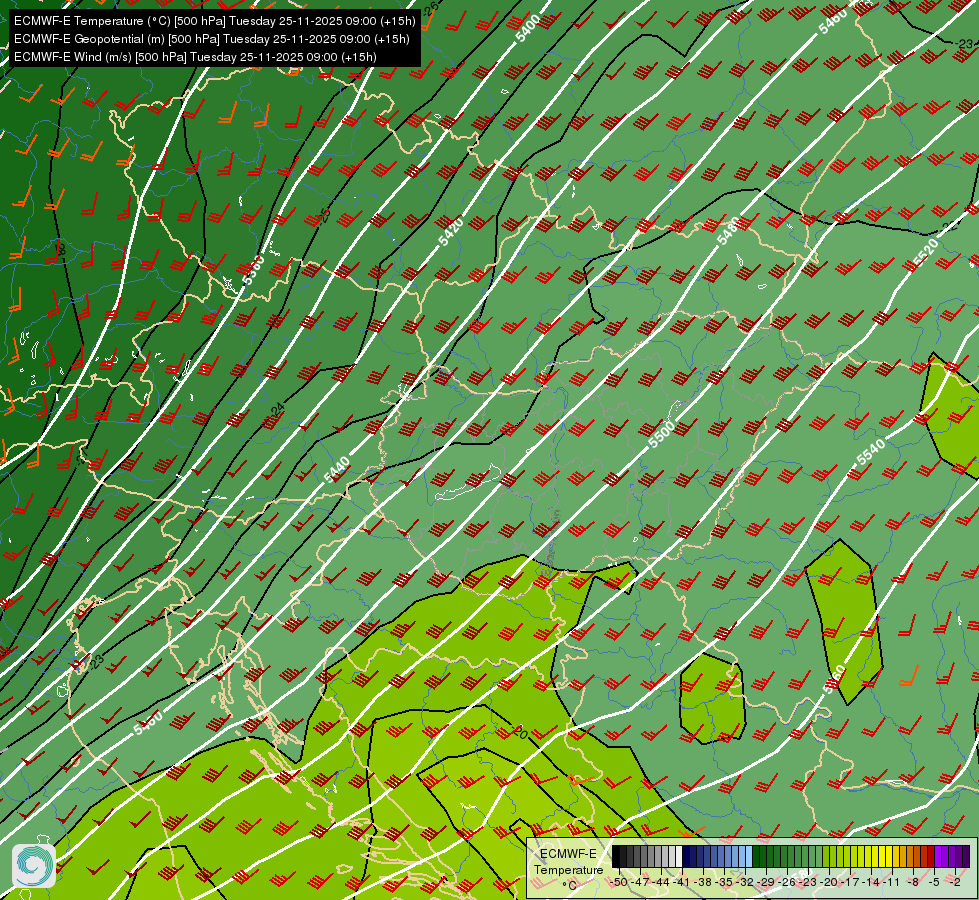979x900 pixels.
Task: Click the 5460 contour label at top edge
Action: (x=832, y=21)
